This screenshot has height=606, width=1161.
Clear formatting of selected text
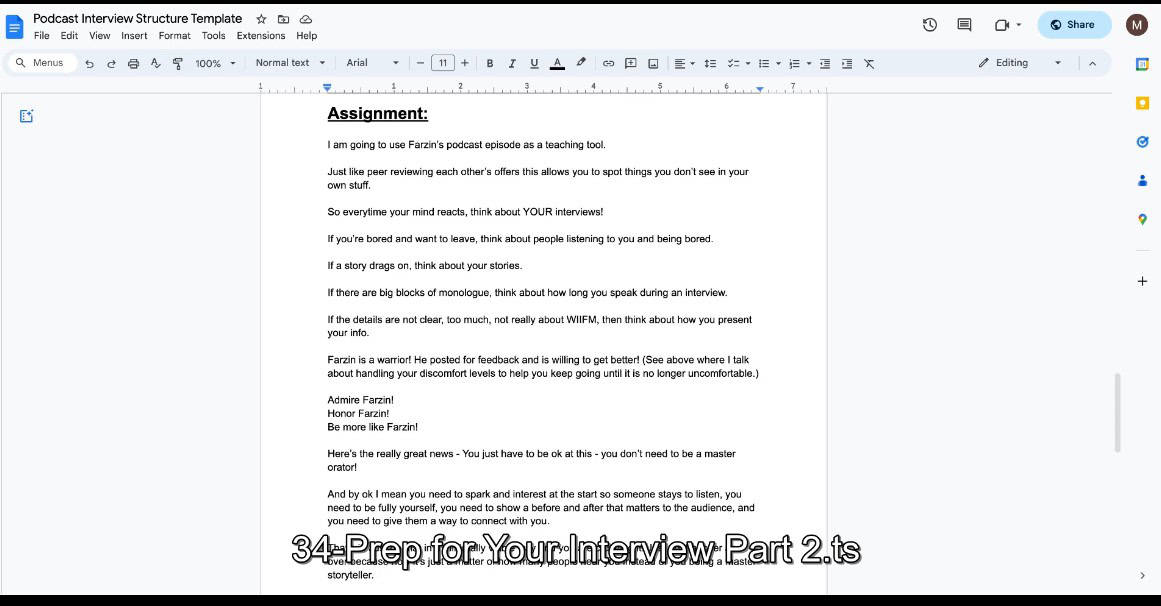(871, 62)
